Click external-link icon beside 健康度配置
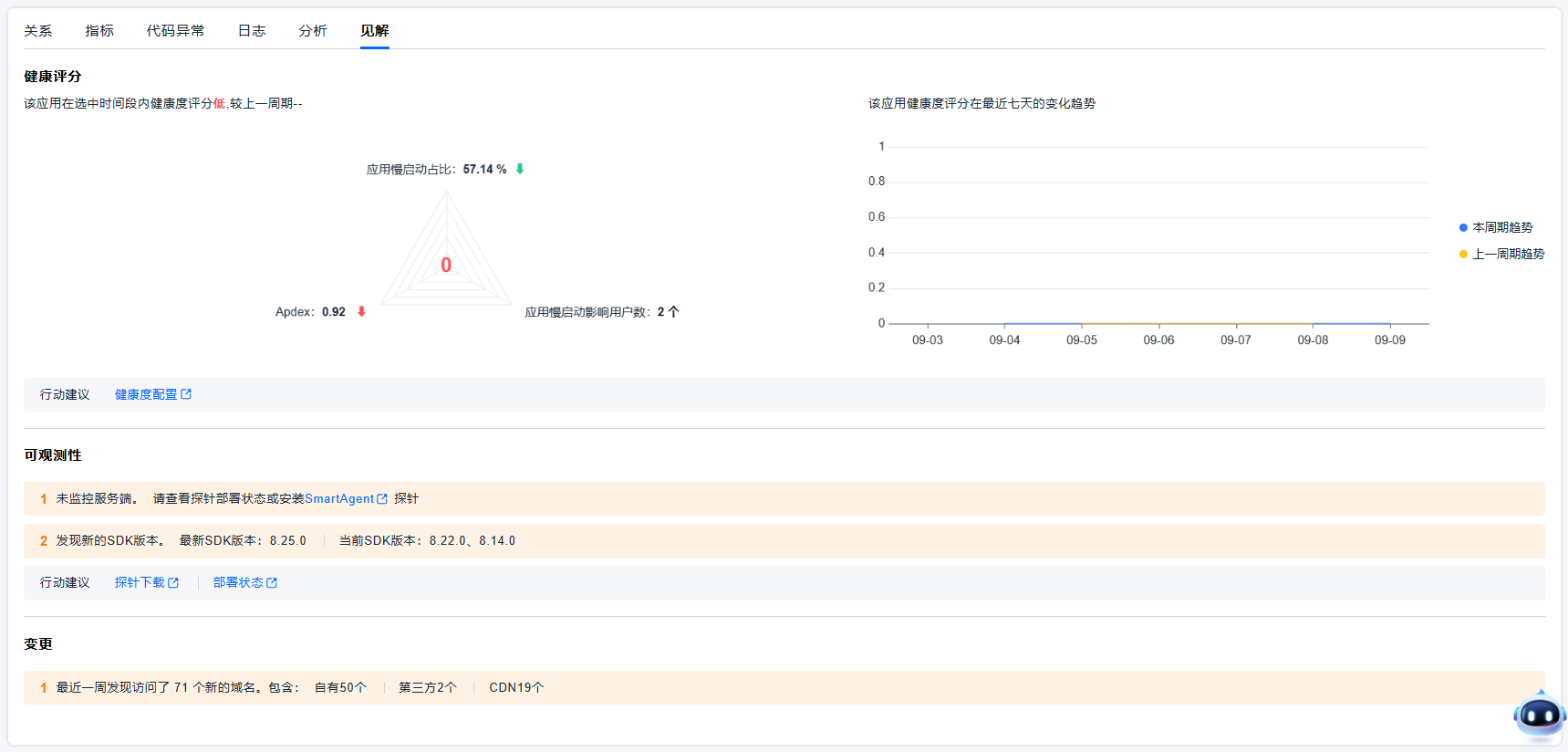The height and width of the screenshot is (752, 1568). [186, 394]
